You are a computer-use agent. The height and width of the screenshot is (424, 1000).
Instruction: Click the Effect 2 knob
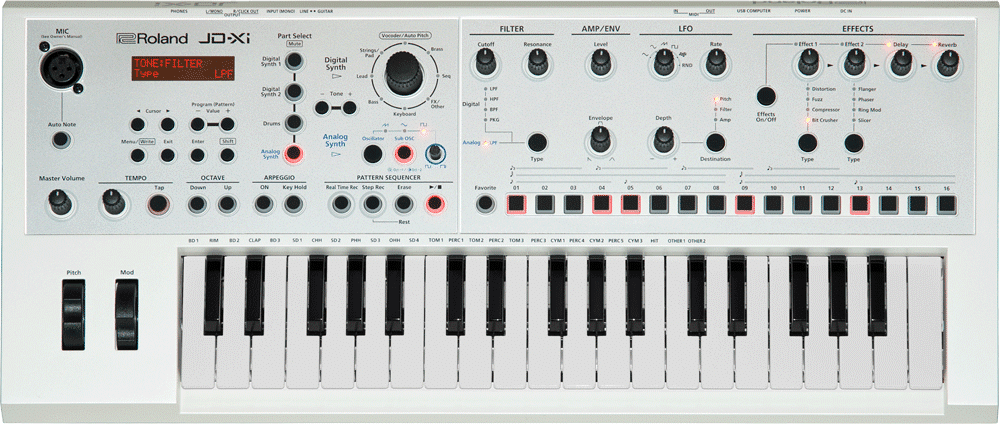click(x=854, y=62)
